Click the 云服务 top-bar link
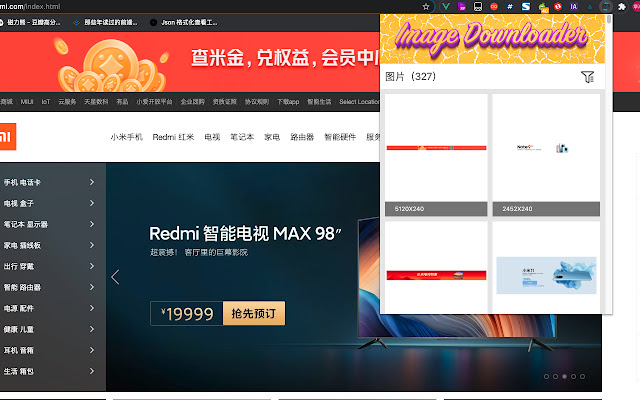The width and height of the screenshot is (640, 400). click(67, 102)
